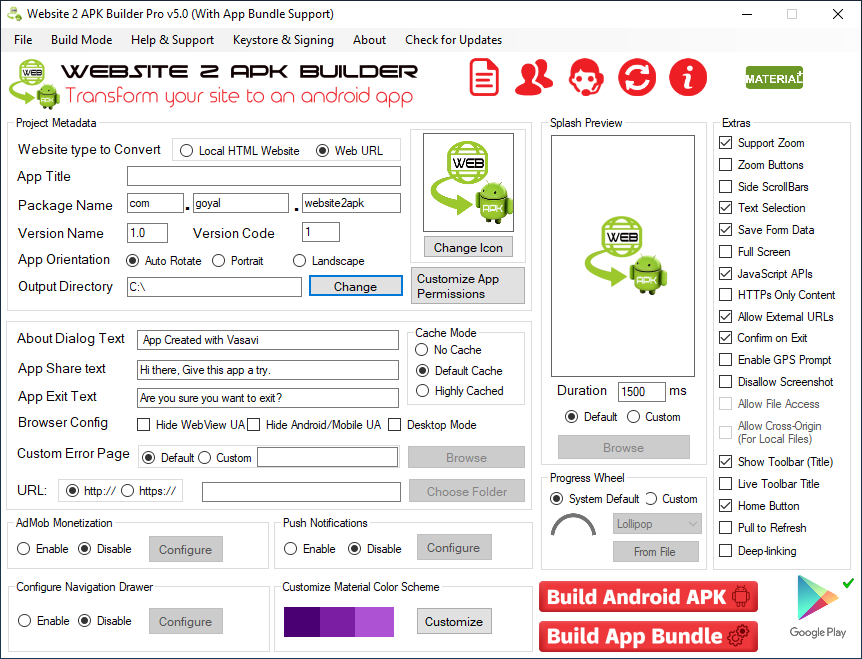Click the progress wheel arc preview
This screenshot has height=659, width=862.
[x=573, y=525]
